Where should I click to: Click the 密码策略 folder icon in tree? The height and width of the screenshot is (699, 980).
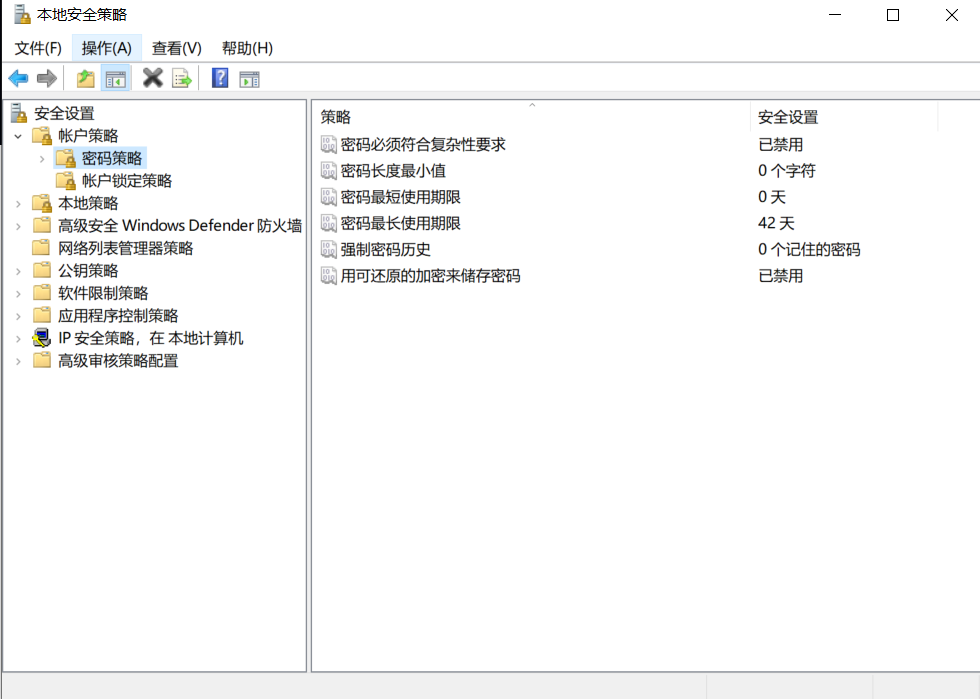[x=66, y=158]
